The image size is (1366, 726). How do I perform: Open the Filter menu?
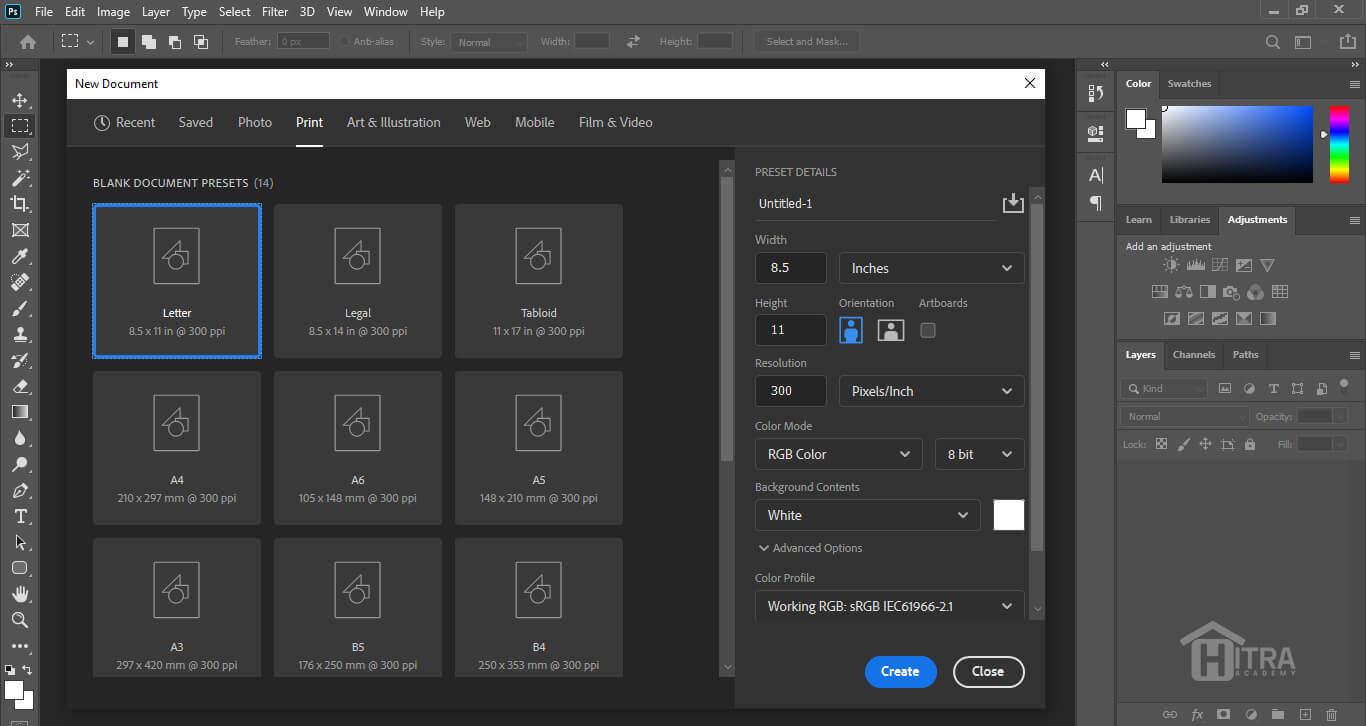tap(275, 12)
